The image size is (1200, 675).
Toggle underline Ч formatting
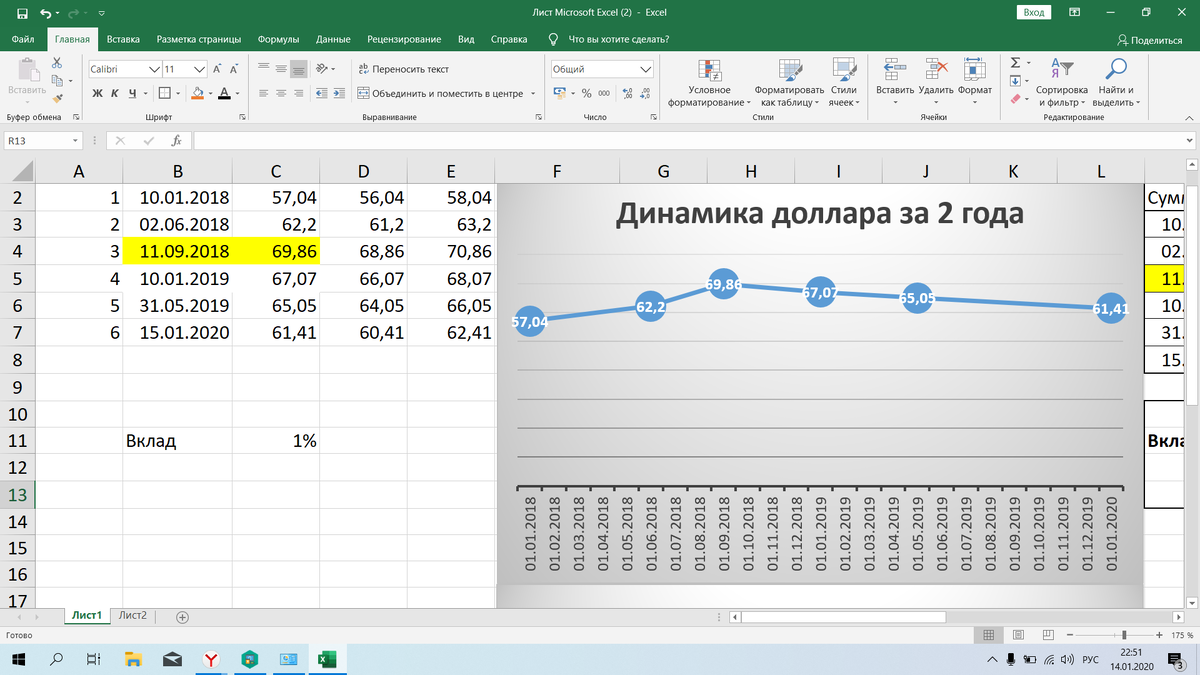coord(132,93)
